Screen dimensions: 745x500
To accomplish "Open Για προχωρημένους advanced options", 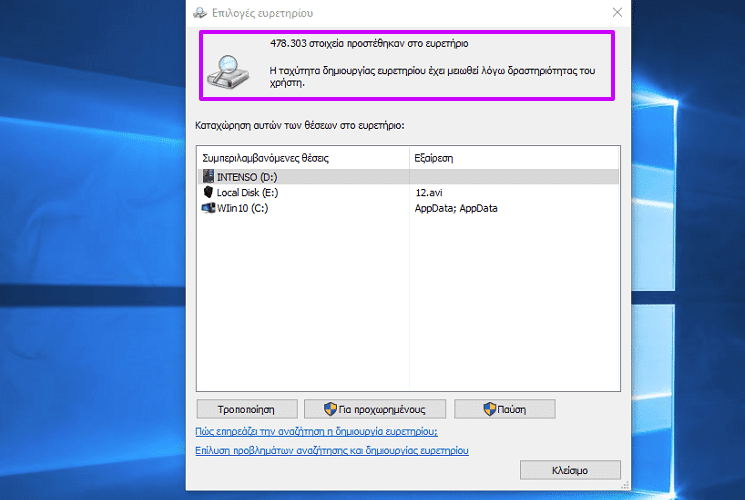I will 375,409.
